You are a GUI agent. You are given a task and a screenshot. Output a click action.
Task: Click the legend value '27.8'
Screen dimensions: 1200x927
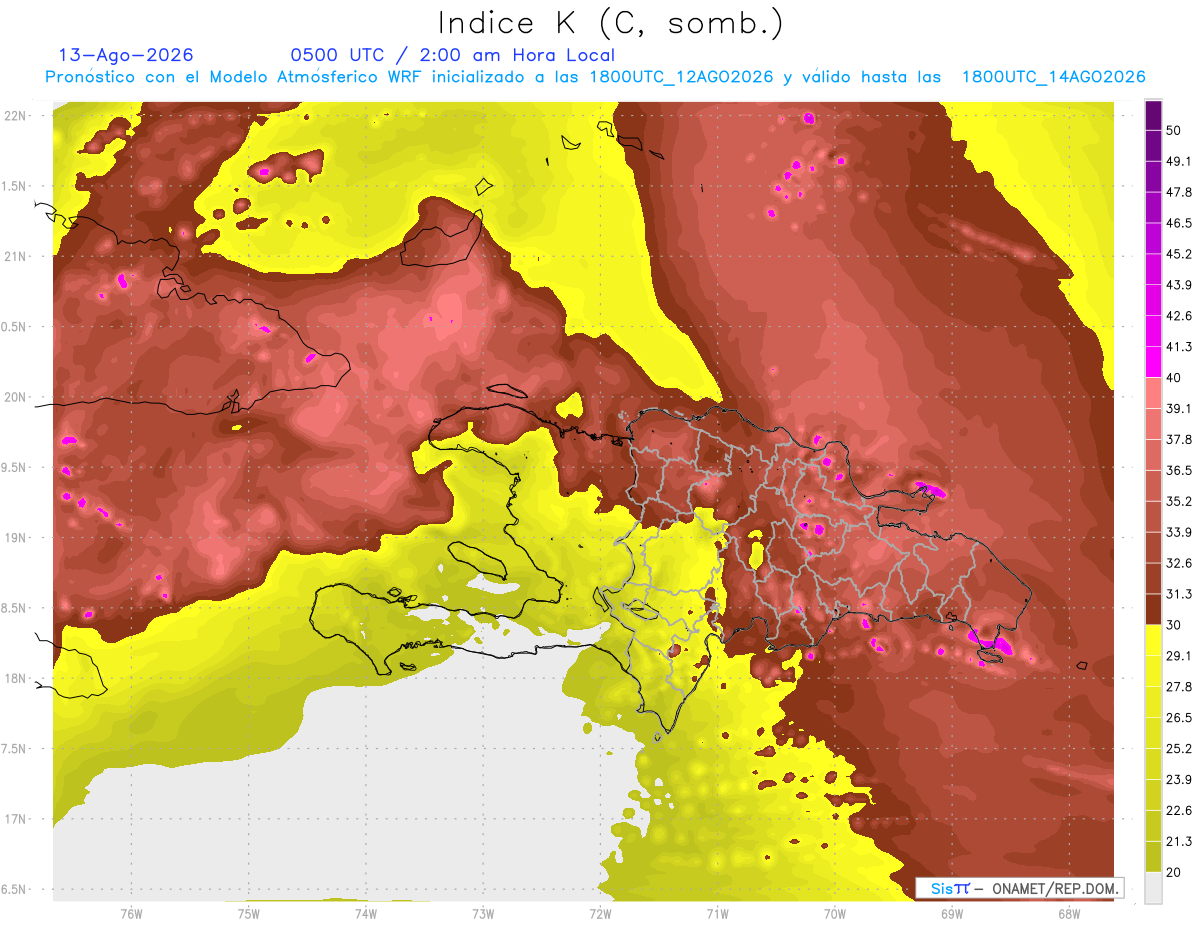tap(1178, 686)
